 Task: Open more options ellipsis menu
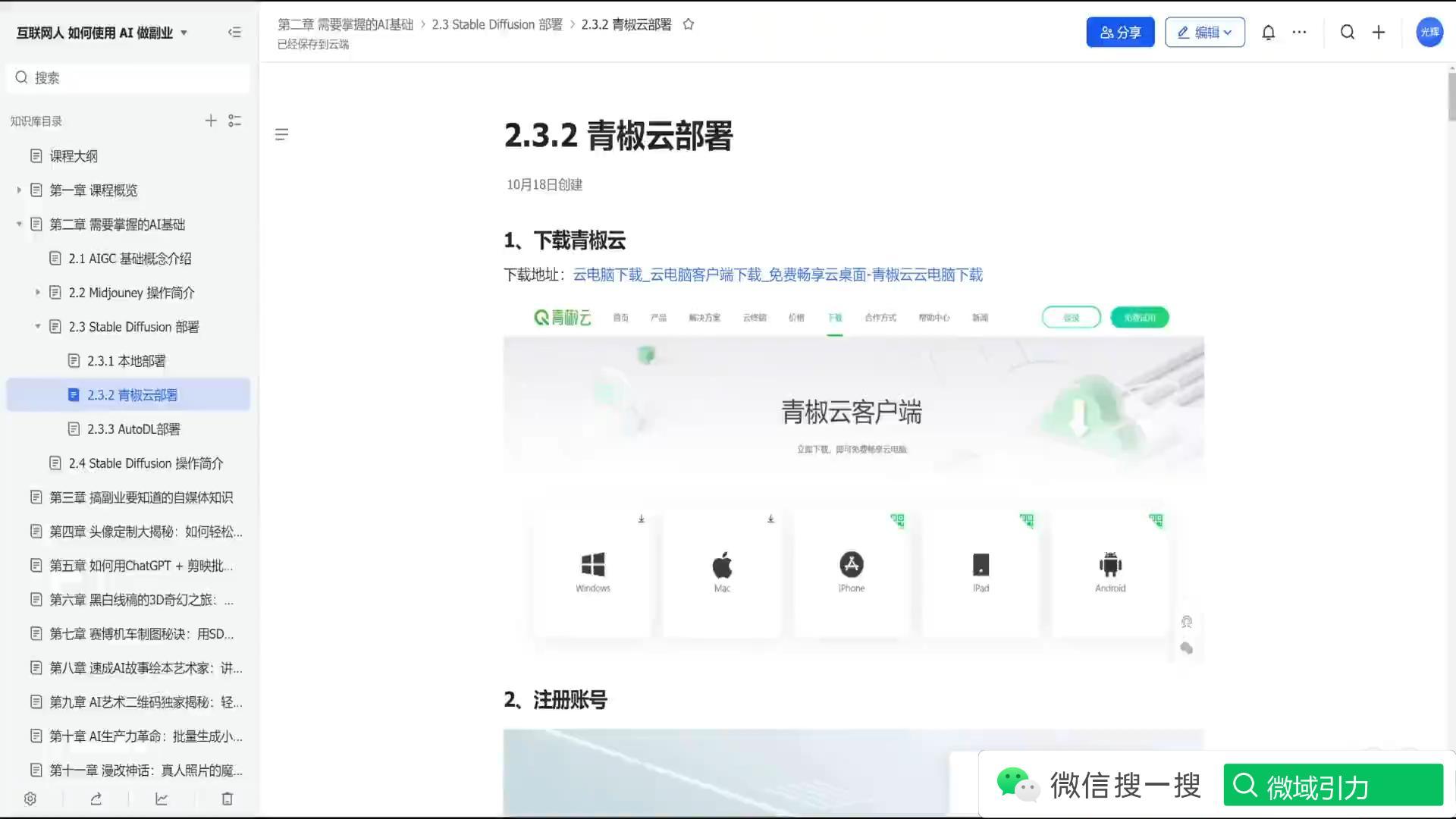tap(1299, 33)
